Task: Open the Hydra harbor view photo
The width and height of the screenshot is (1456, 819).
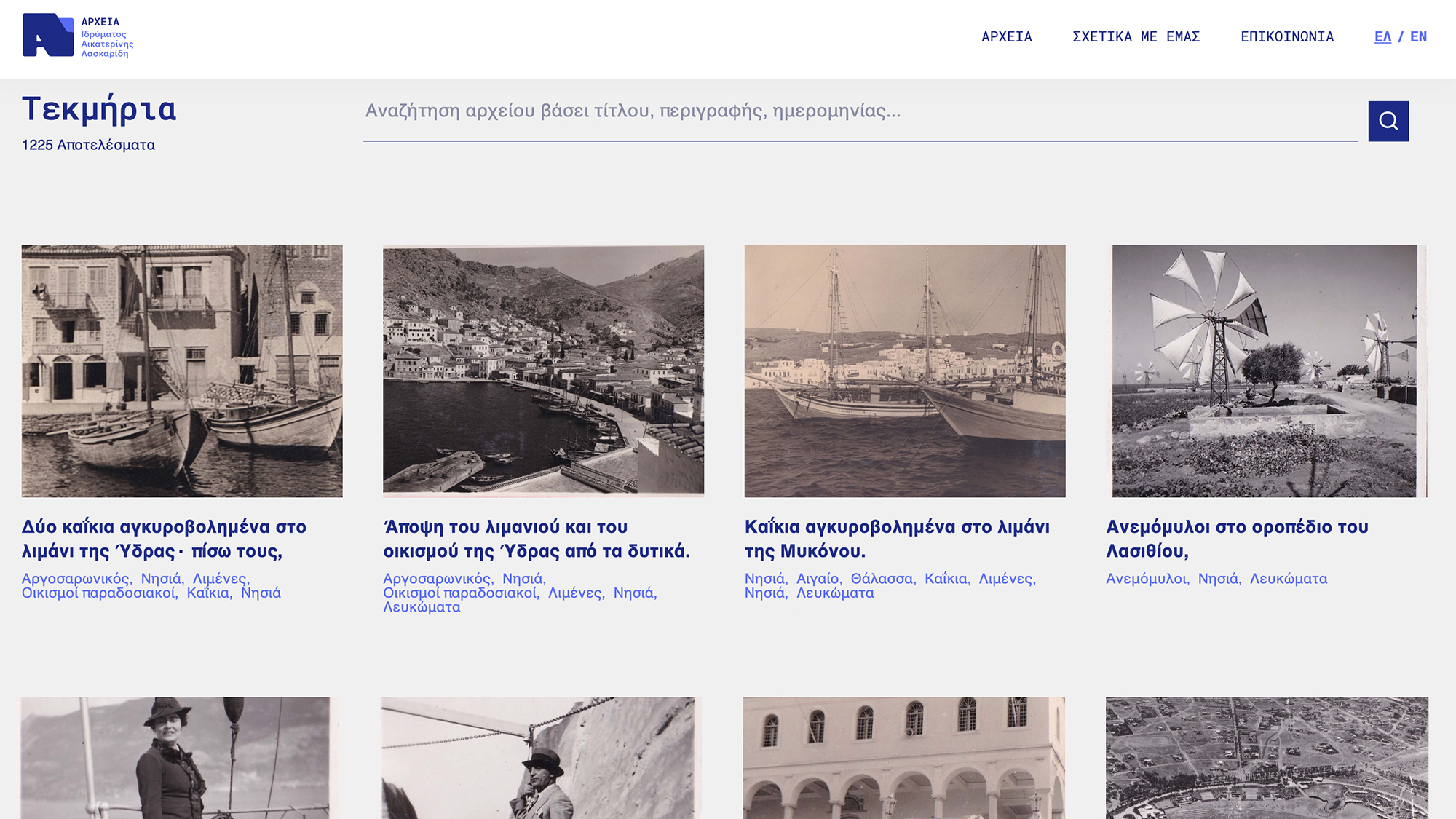Action: tap(543, 371)
